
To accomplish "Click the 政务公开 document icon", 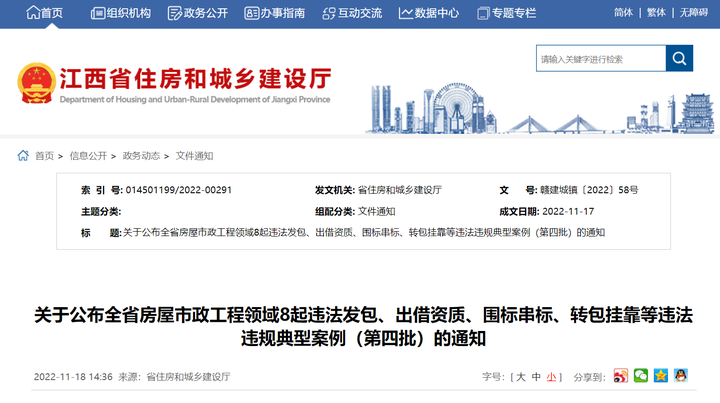I will [x=174, y=14].
